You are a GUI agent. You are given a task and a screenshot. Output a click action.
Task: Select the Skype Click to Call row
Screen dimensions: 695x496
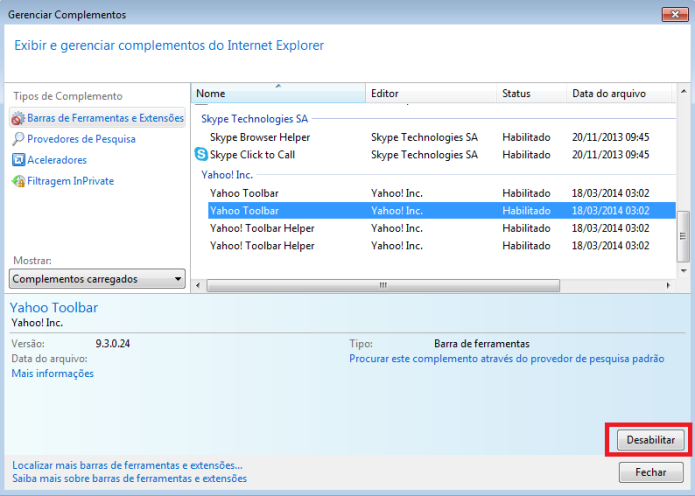click(x=441, y=155)
